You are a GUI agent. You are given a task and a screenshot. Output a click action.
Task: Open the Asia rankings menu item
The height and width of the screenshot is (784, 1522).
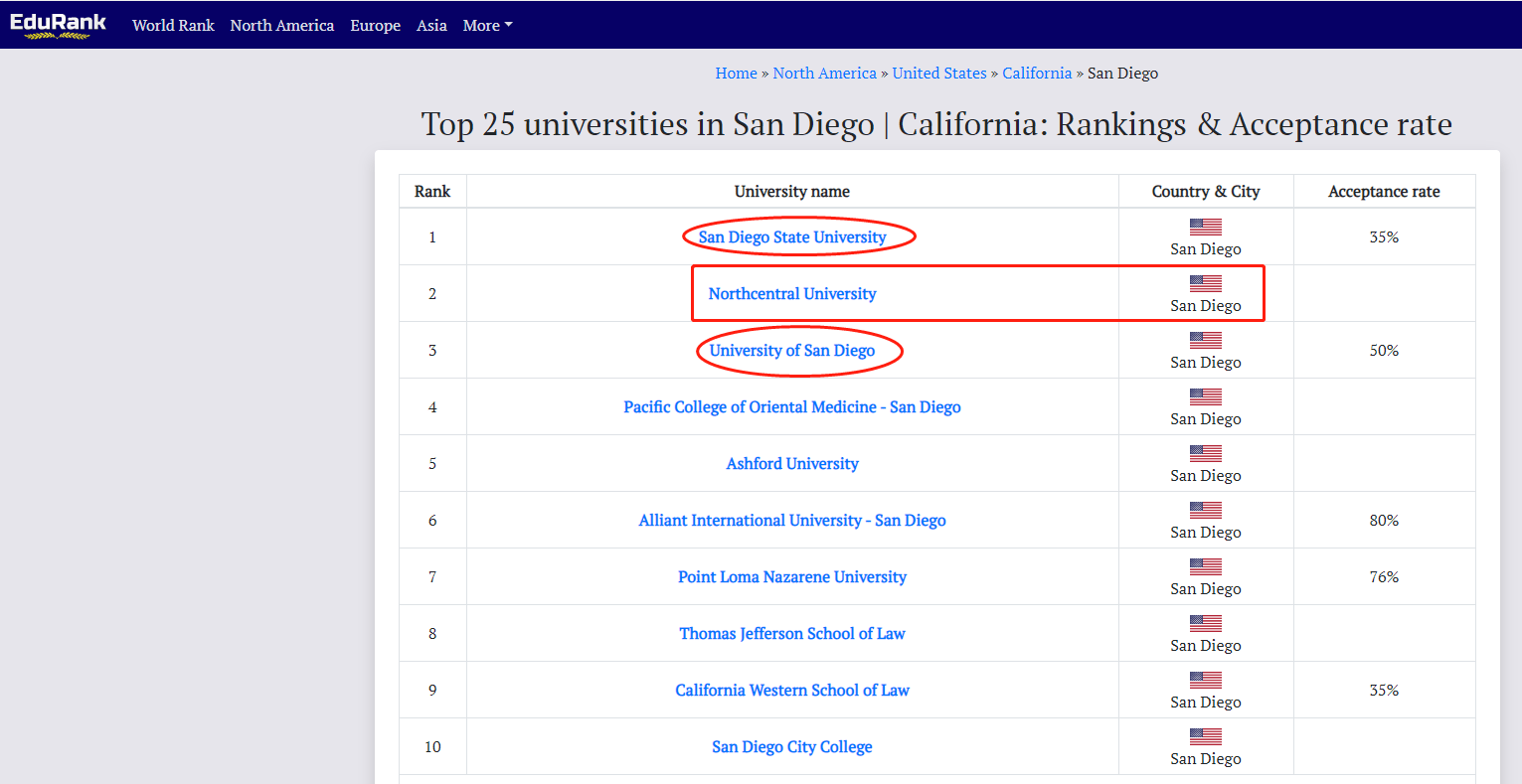coord(431,25)
